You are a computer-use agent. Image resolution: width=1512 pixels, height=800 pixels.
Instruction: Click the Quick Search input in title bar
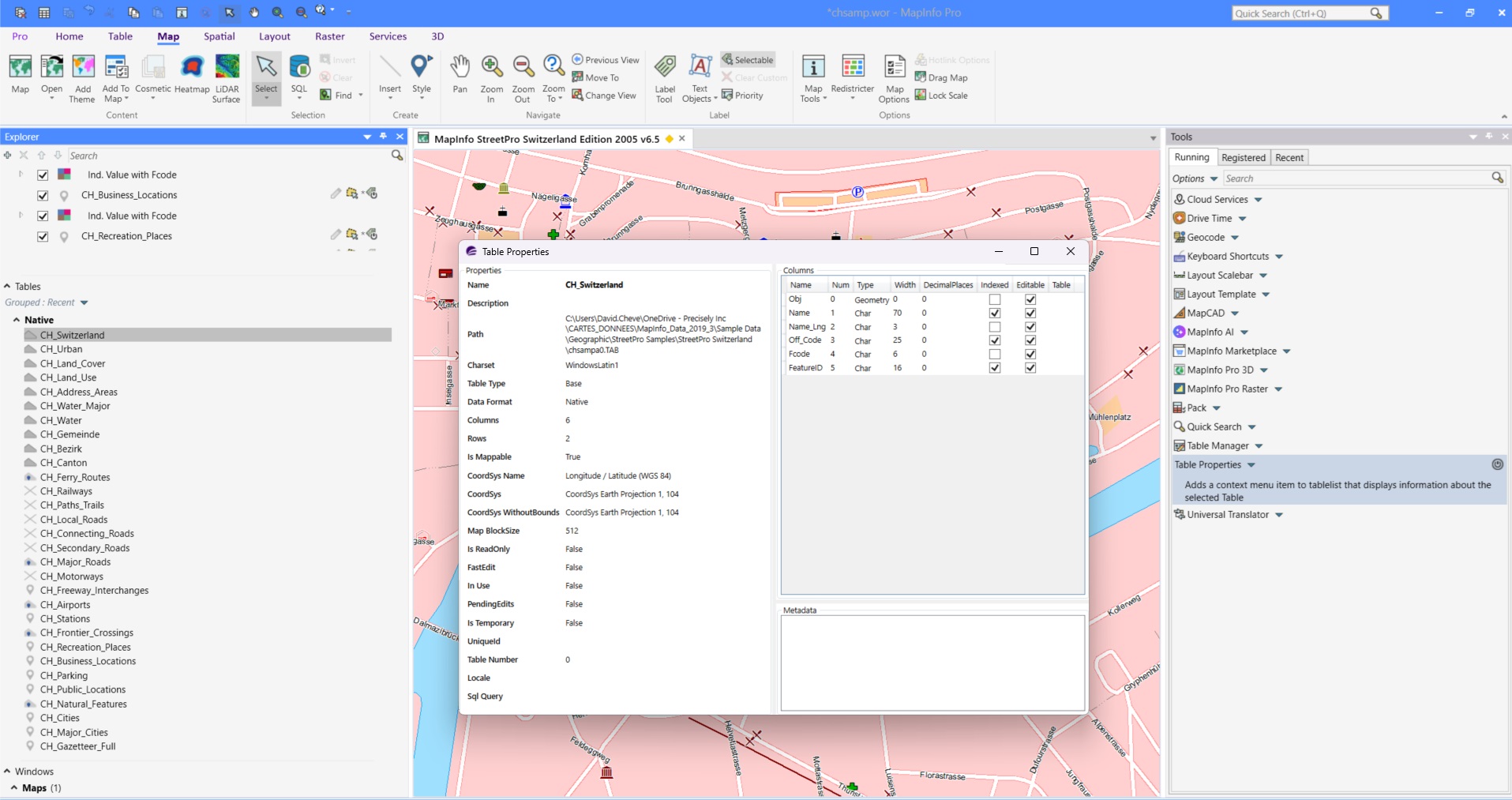(x=1300, y=13)
